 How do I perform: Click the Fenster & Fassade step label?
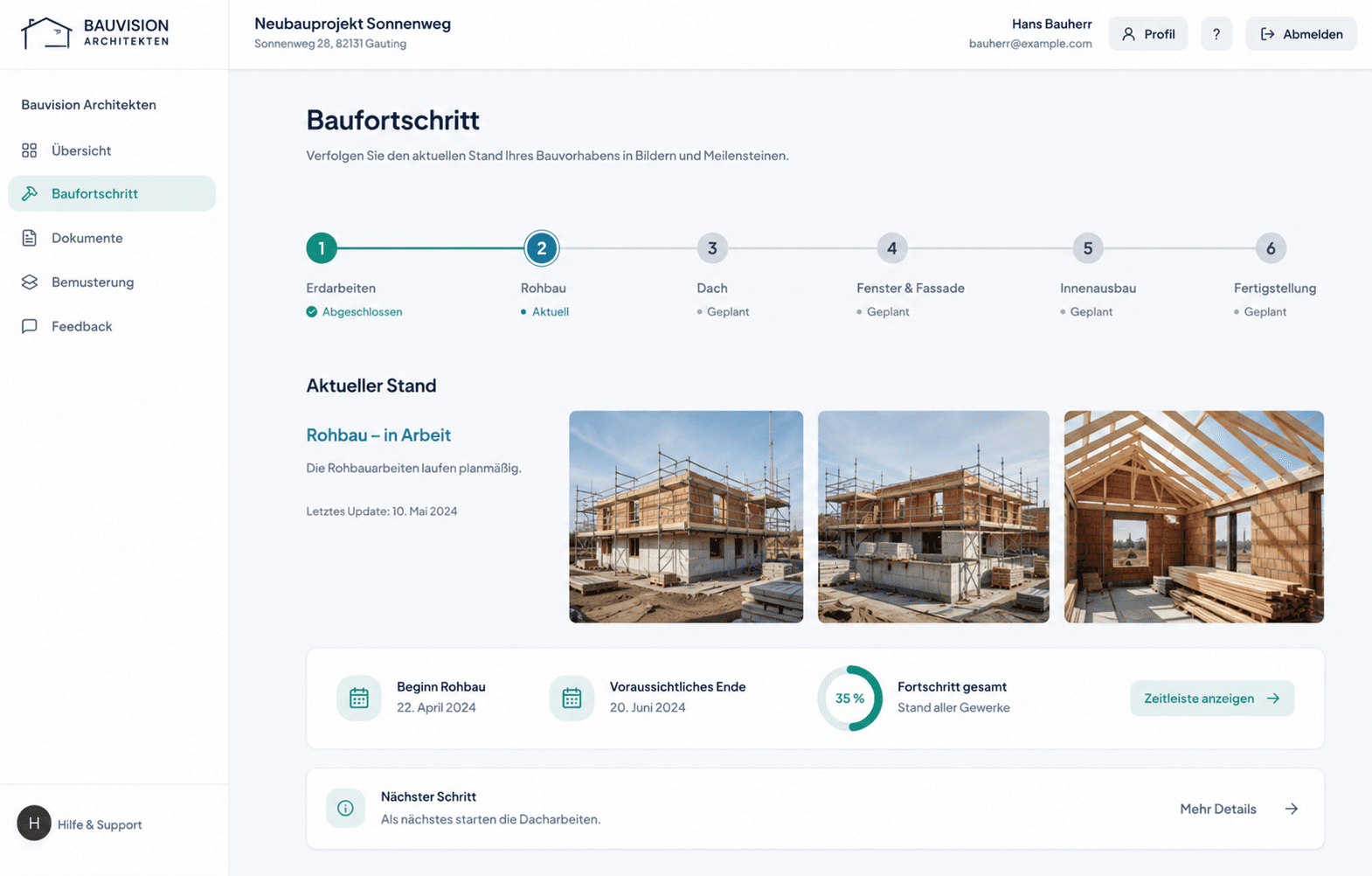pyautogui.click(x=911, y=288)
